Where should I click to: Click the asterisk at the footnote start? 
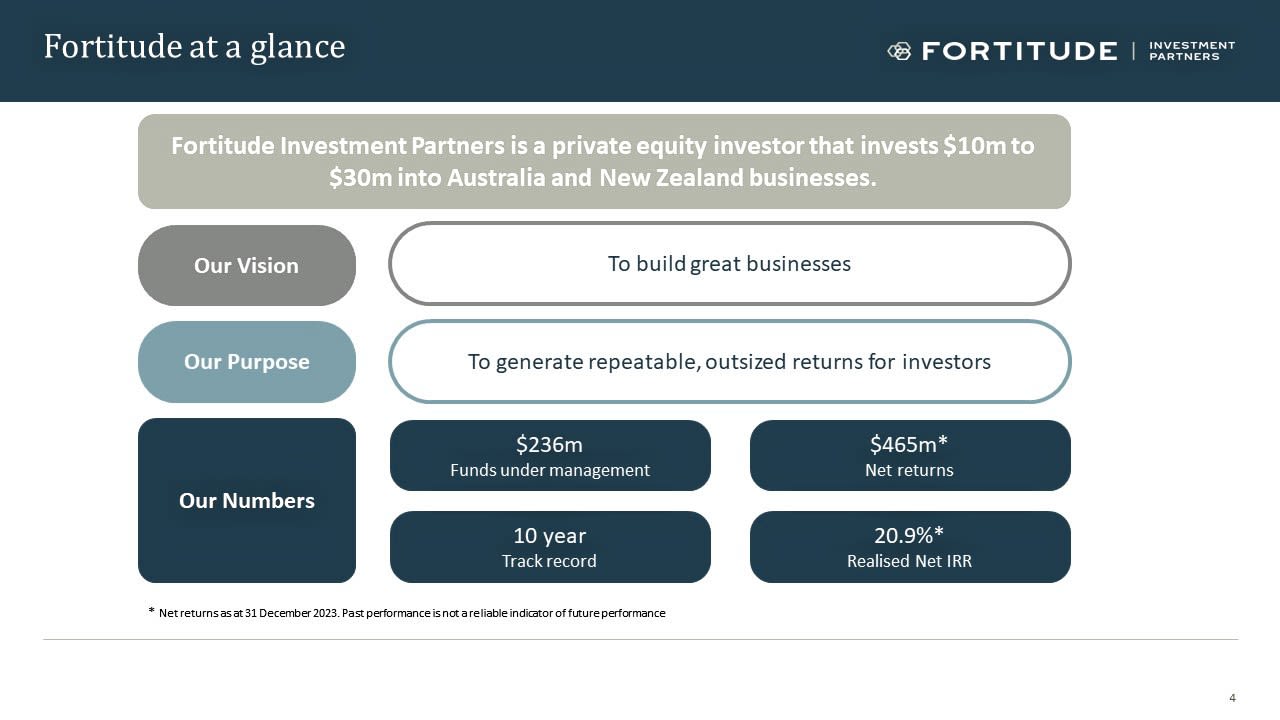pos(151,612)
